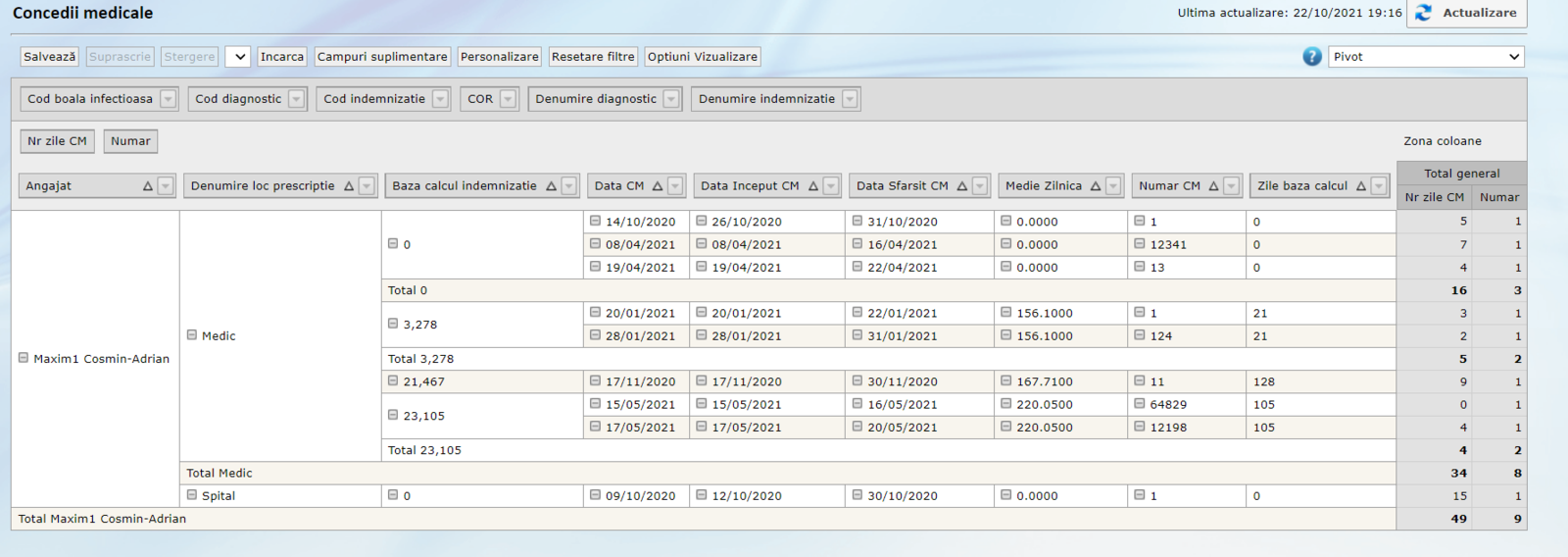1568x557 pixels.
Task: Collapse the Medic group row
Action: [x=192, y=335]
